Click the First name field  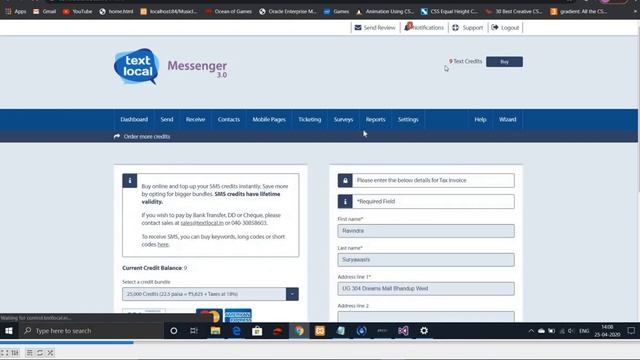pyautogui.click(x=426, y=231)
